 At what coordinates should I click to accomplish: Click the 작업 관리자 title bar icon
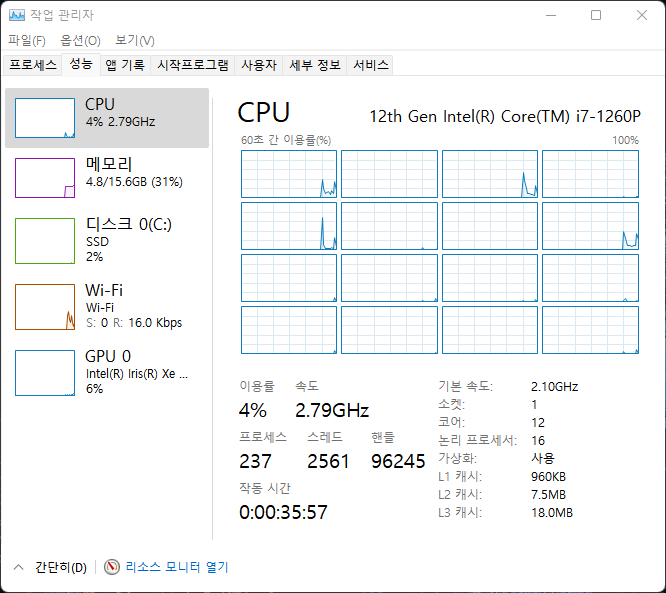17,15
